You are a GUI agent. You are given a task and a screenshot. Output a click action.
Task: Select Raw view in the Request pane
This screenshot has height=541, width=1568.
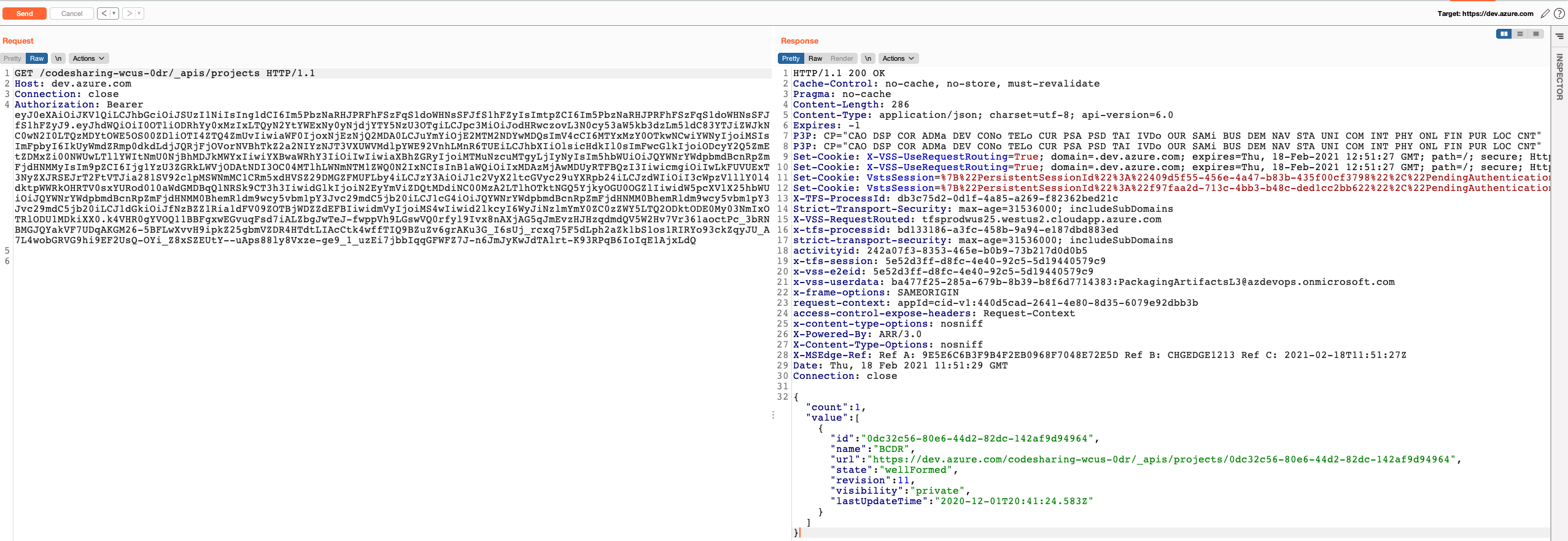coord(37,58)
